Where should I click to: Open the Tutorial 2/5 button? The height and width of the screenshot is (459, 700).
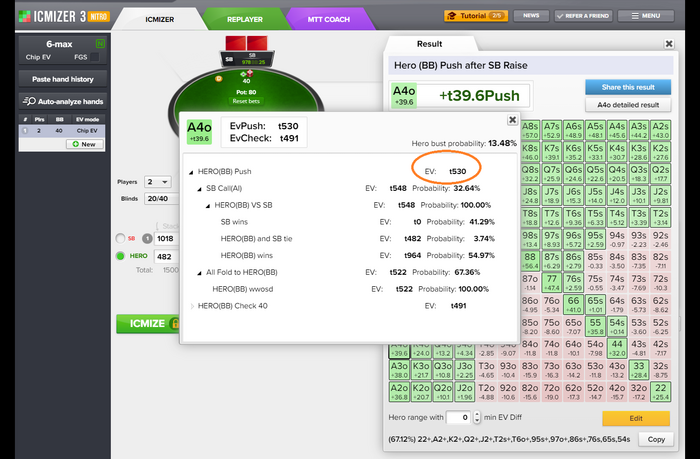[x=476, y=16]
